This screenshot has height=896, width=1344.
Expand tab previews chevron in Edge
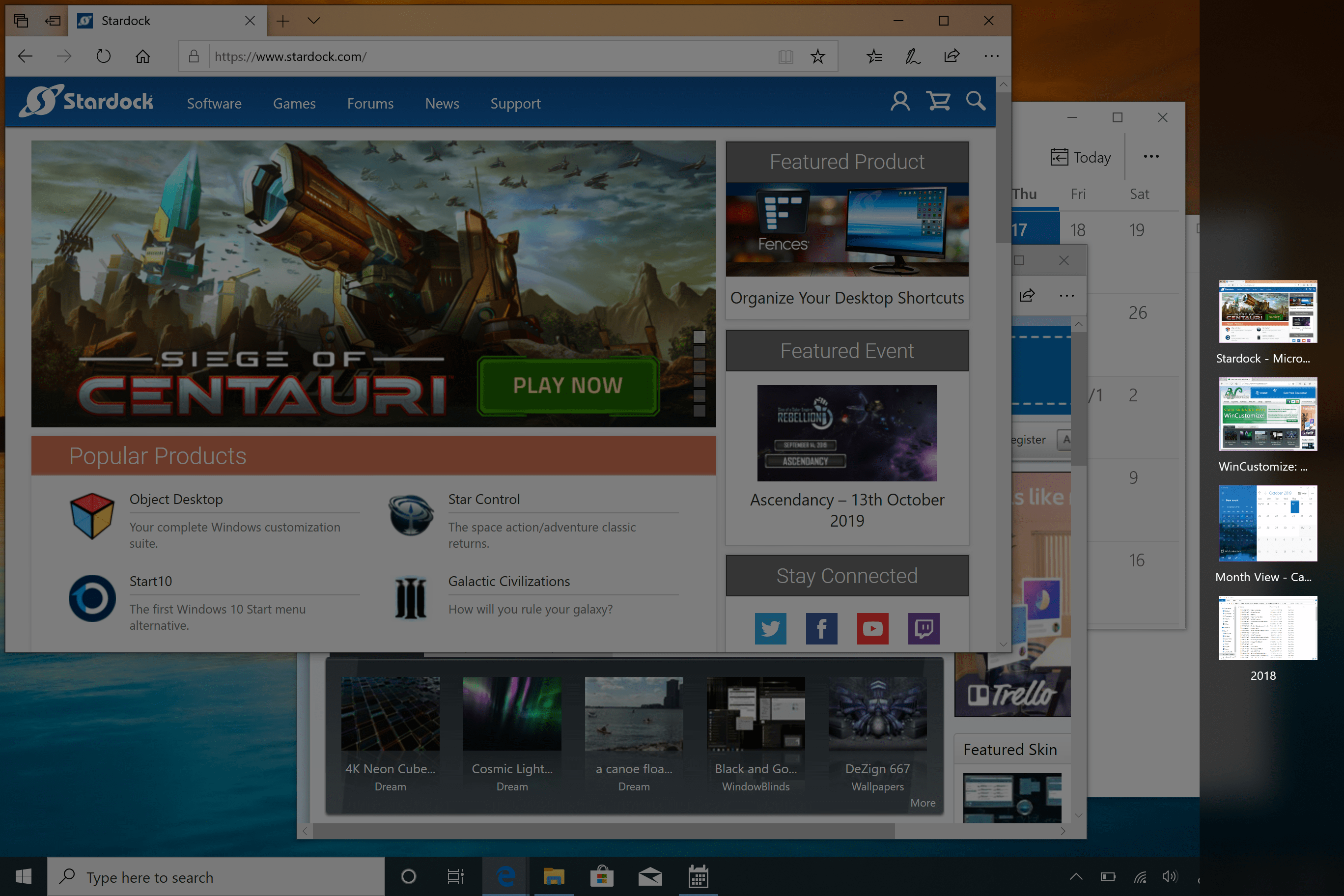point(314,21)
